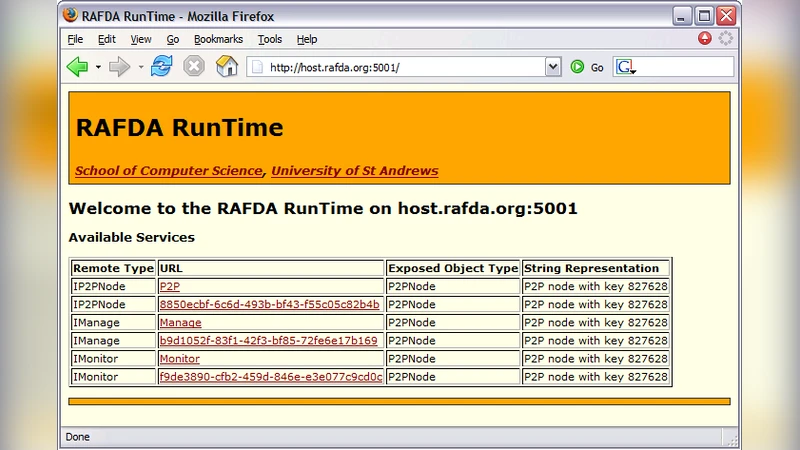Screen dimensions: 800x450
Task: Click into the address bar URL field
Action: point(400,67)
